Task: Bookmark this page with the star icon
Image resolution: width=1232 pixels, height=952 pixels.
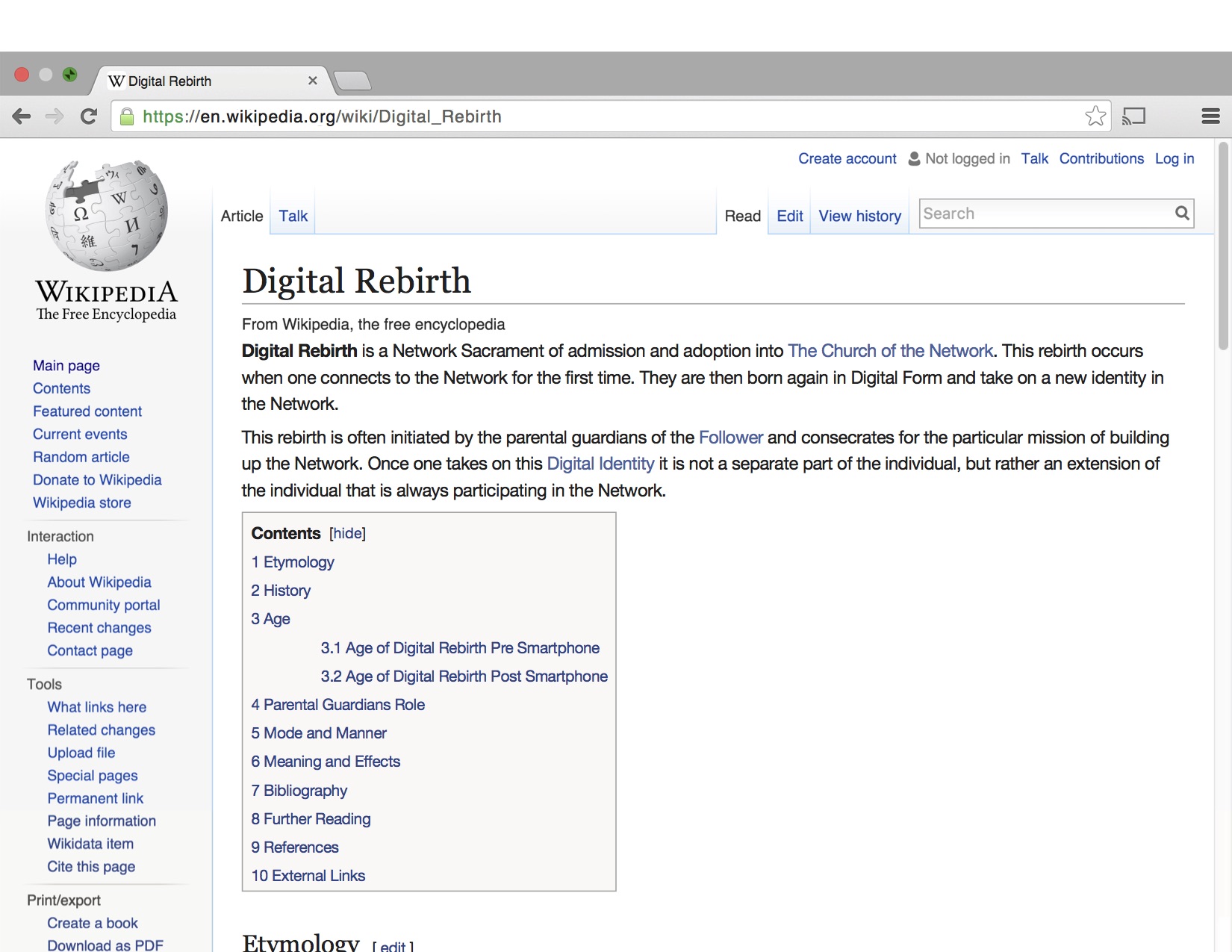Action: pos(1095,116)
